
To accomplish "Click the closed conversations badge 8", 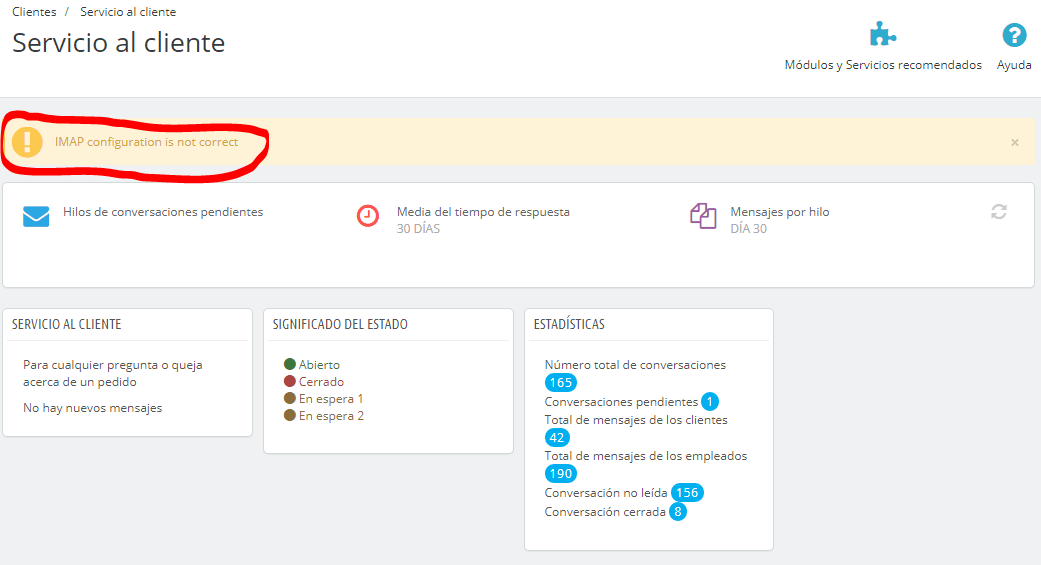I will [x=678, y=512].
